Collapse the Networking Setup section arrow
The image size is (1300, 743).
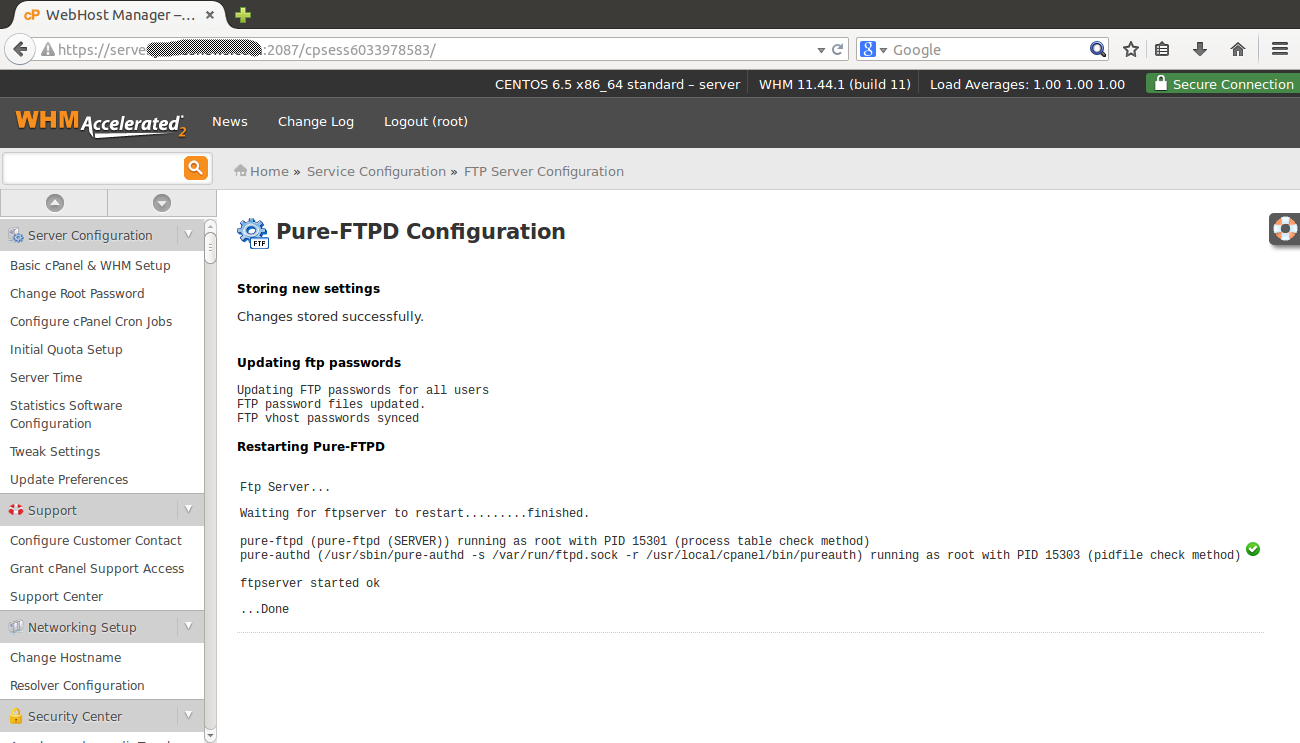[188, 627]
